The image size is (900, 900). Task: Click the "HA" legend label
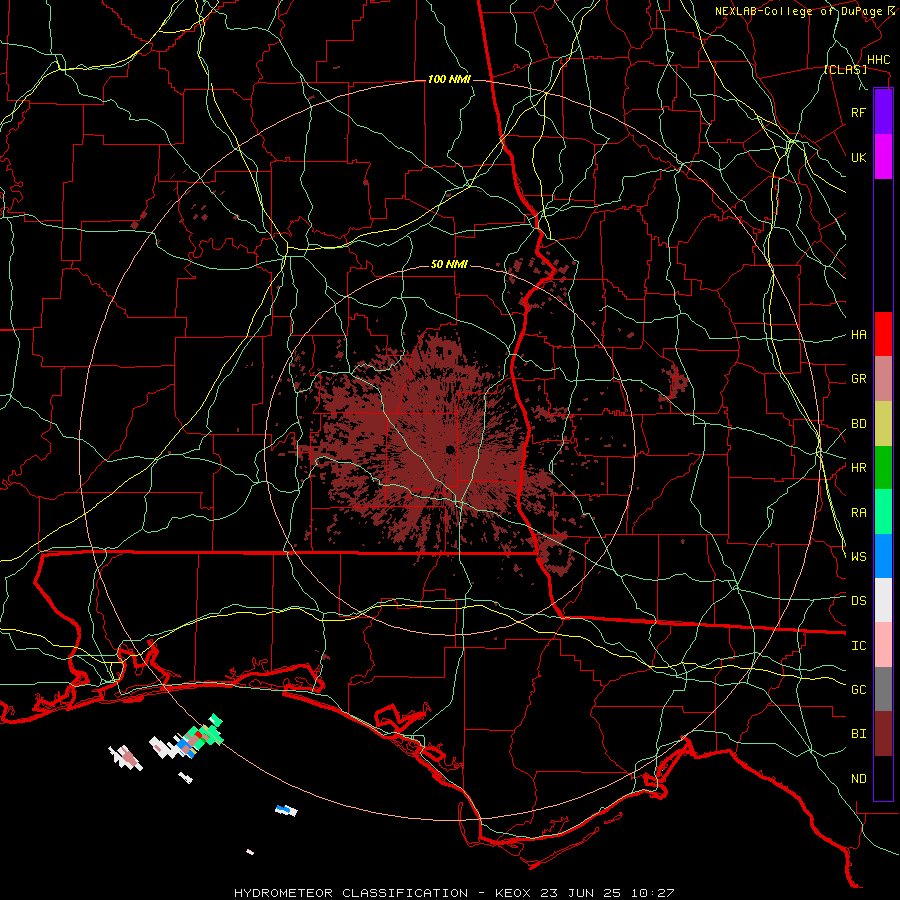click(858, 335)
